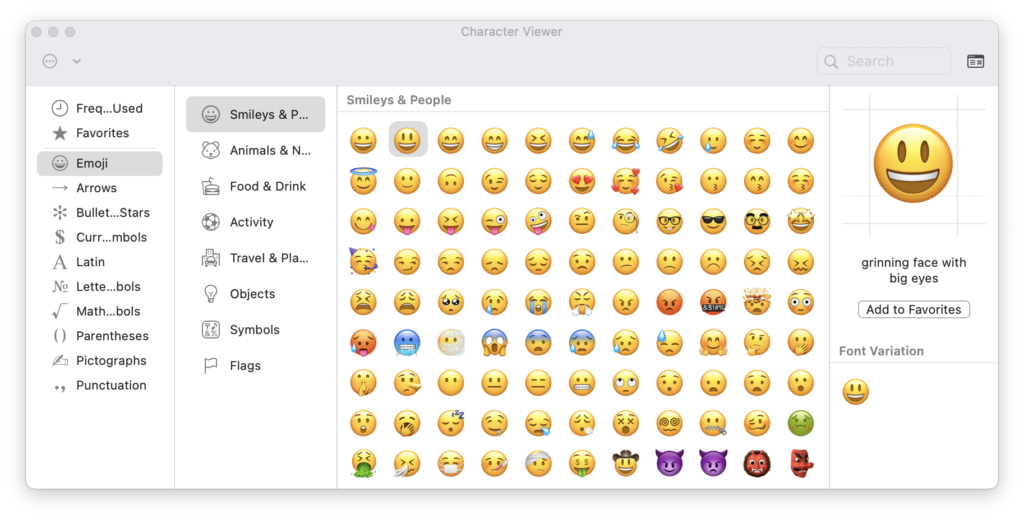Viewport: 1024px width, 519px height.
Task: Pick the cowboy hat face emoji
Action: pos(626,463)
